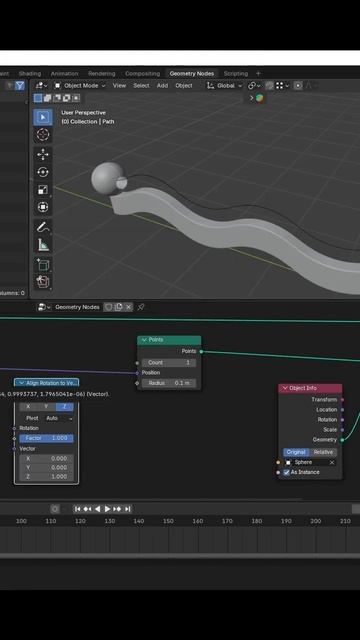The image size is (360, 640).
Task: Select the Annotate tool
Action: [43, 227]
